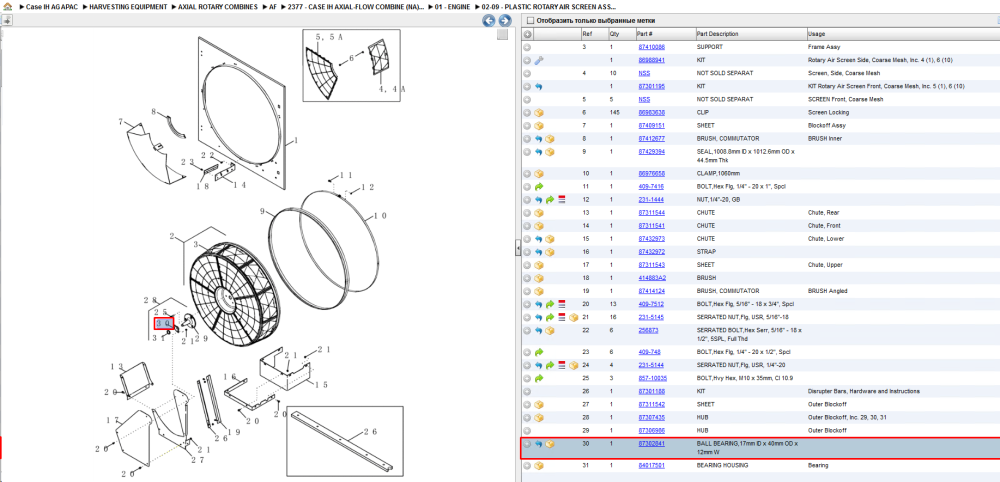Click the red list icon on NUT 231-1444 row
The width and height of the screenshot is (1000, 482).
tap(562, 200)
